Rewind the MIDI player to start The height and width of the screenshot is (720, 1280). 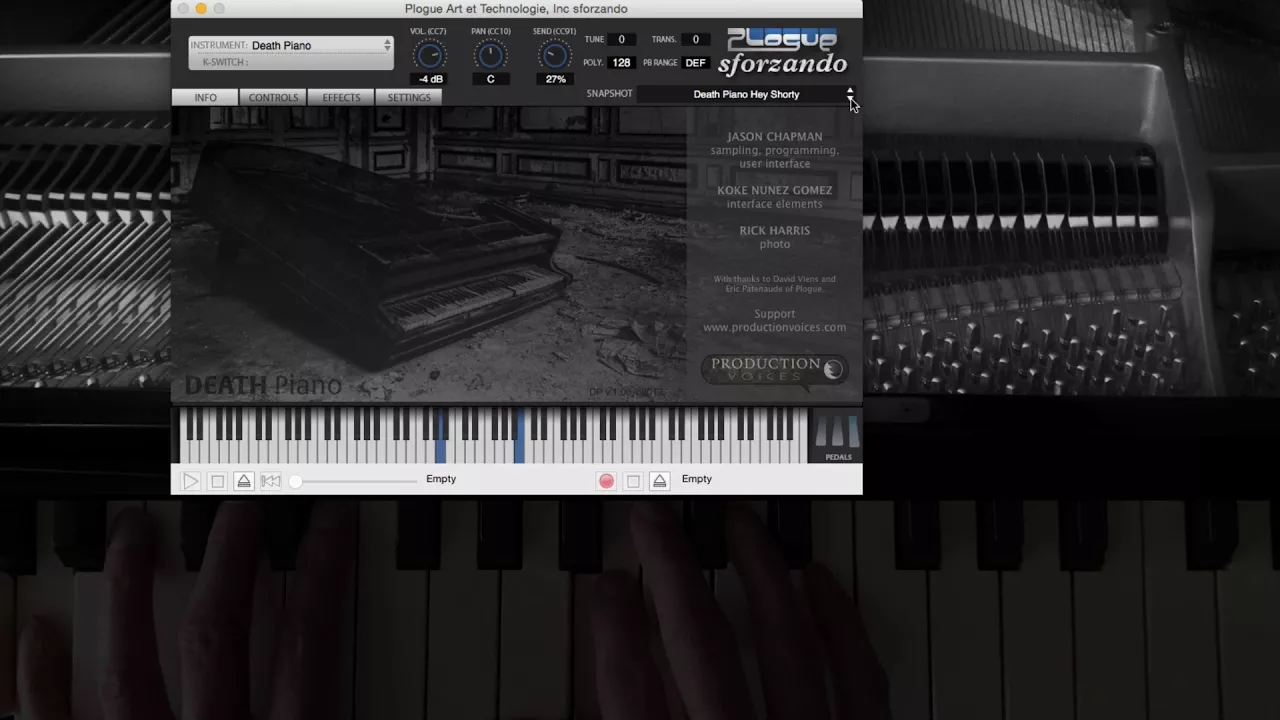271,481
